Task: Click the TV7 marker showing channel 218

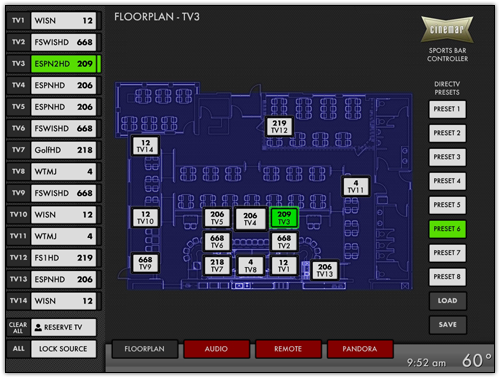Action: (217, 265)
